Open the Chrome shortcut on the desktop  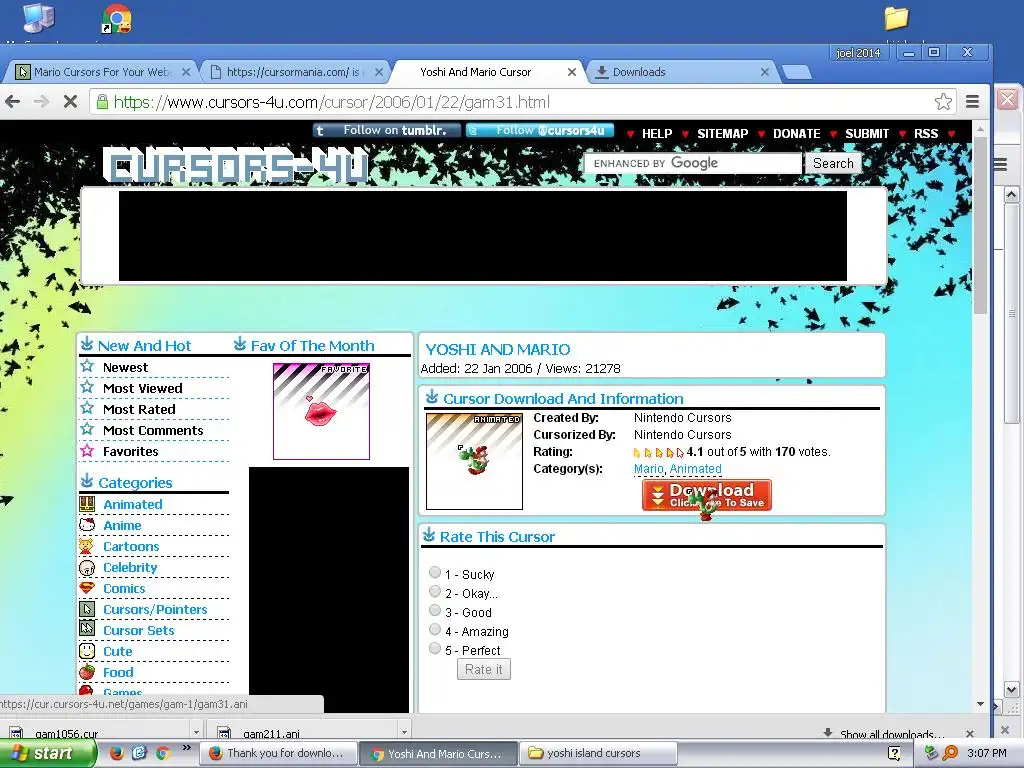[x=116, y=19]
